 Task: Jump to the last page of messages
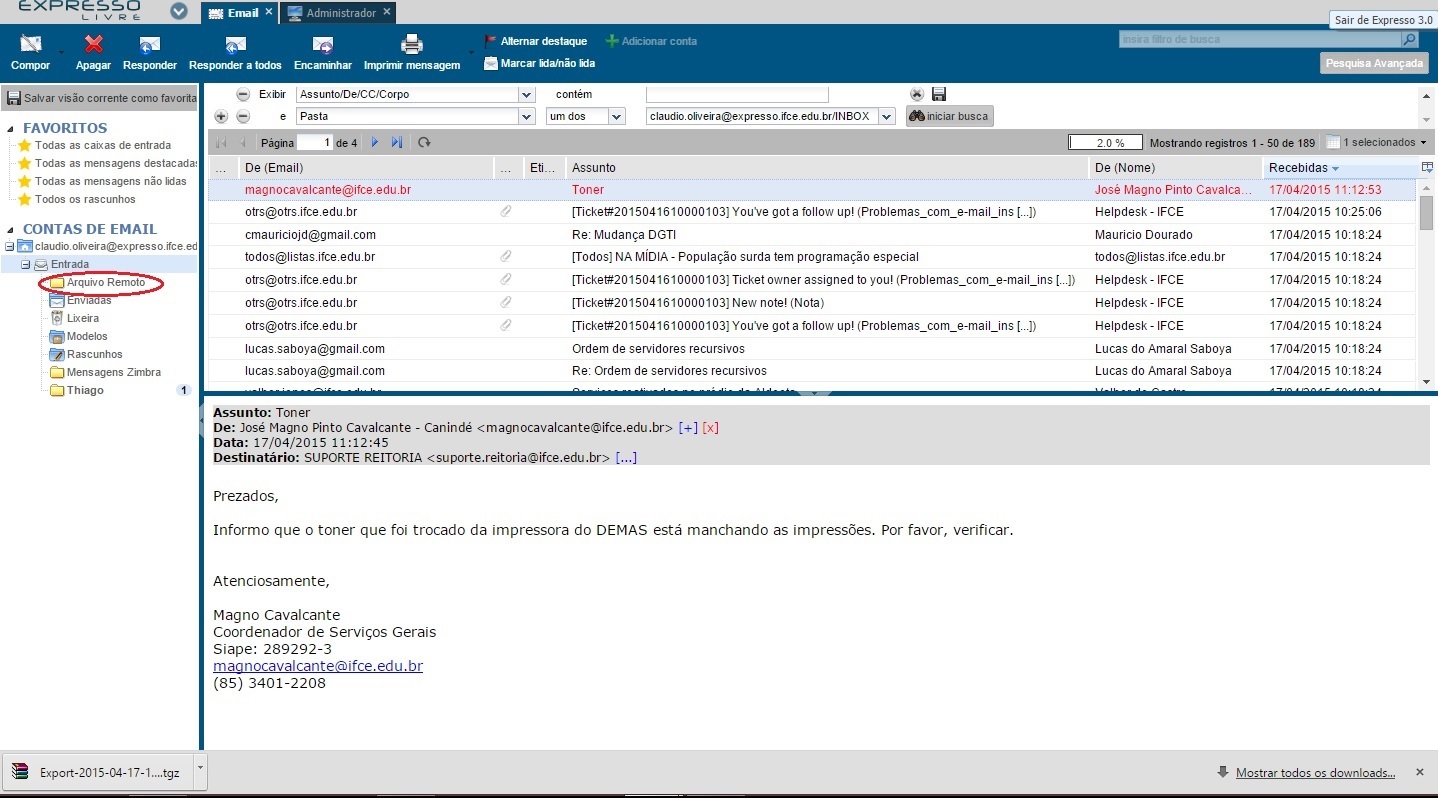click(397, 143)
